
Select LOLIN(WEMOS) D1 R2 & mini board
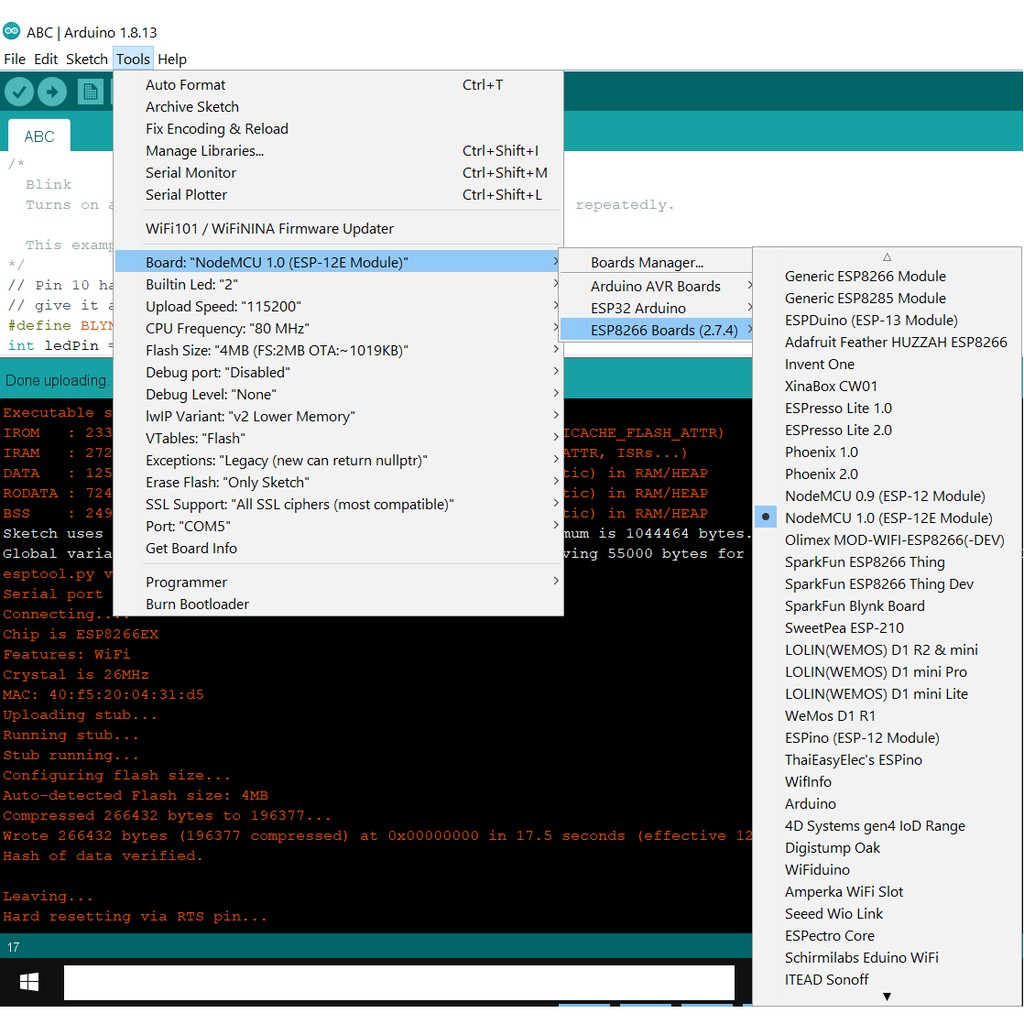pyautogui.click(x=881, y=650)
